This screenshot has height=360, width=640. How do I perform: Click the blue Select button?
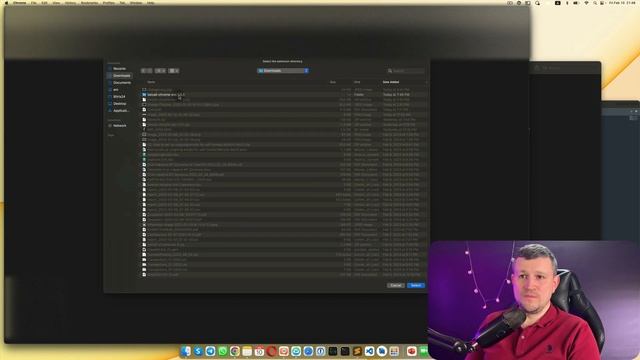coord(416,285)
